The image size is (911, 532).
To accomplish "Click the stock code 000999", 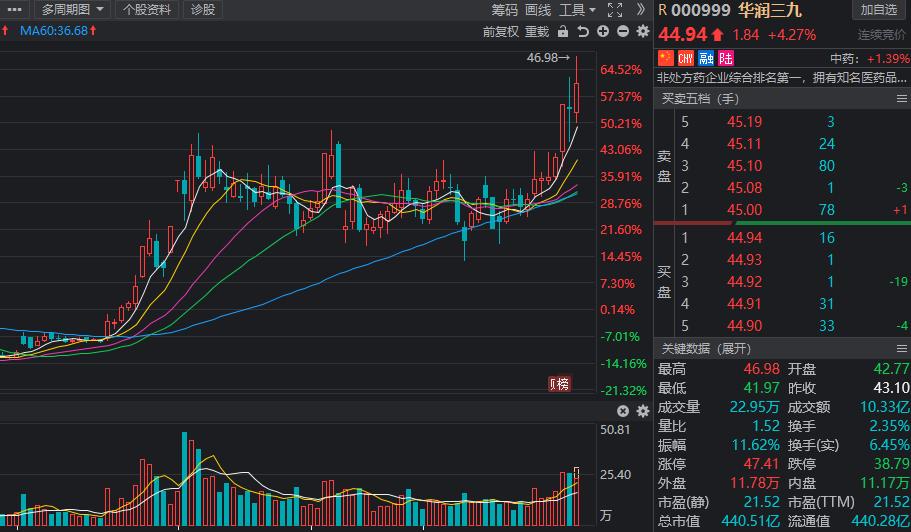I will coord(701,10).
